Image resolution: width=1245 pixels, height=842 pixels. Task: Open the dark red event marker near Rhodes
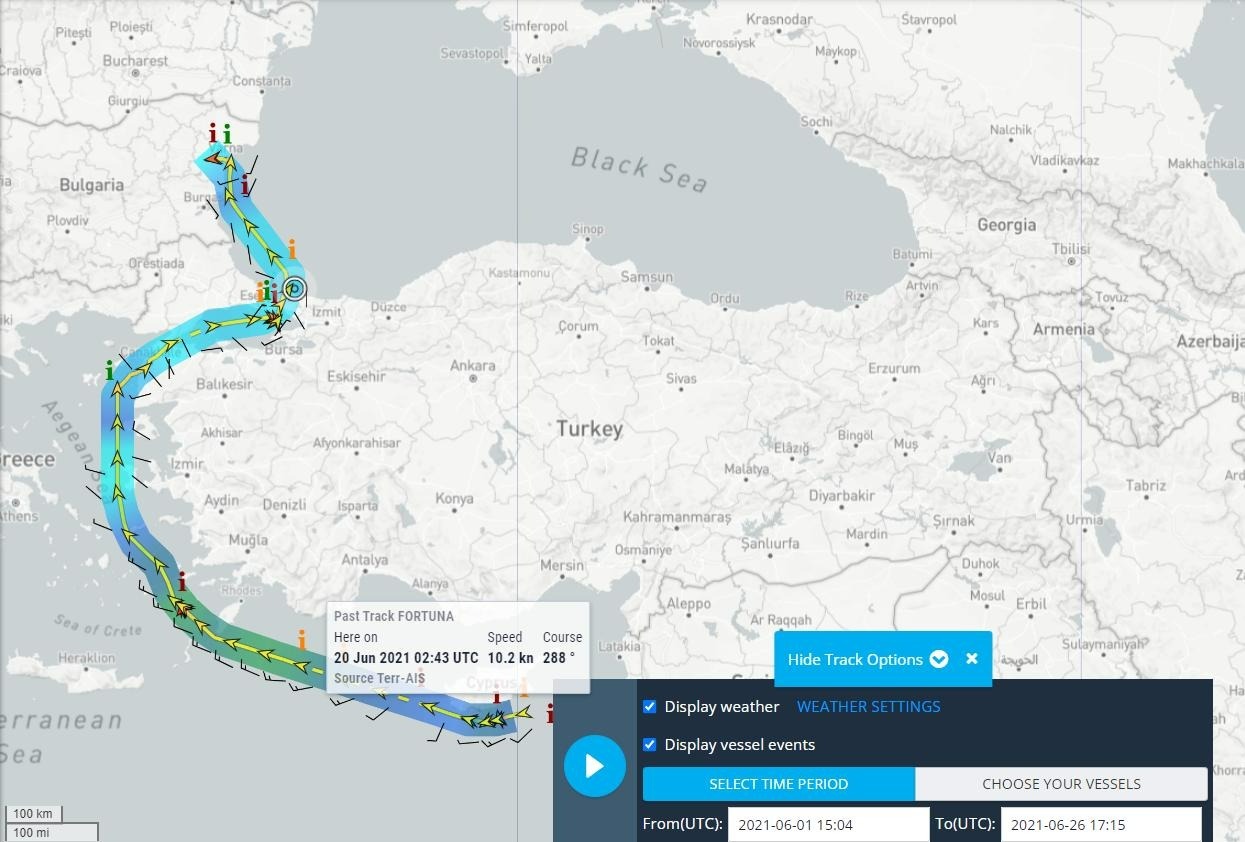[x=181, y=582]
